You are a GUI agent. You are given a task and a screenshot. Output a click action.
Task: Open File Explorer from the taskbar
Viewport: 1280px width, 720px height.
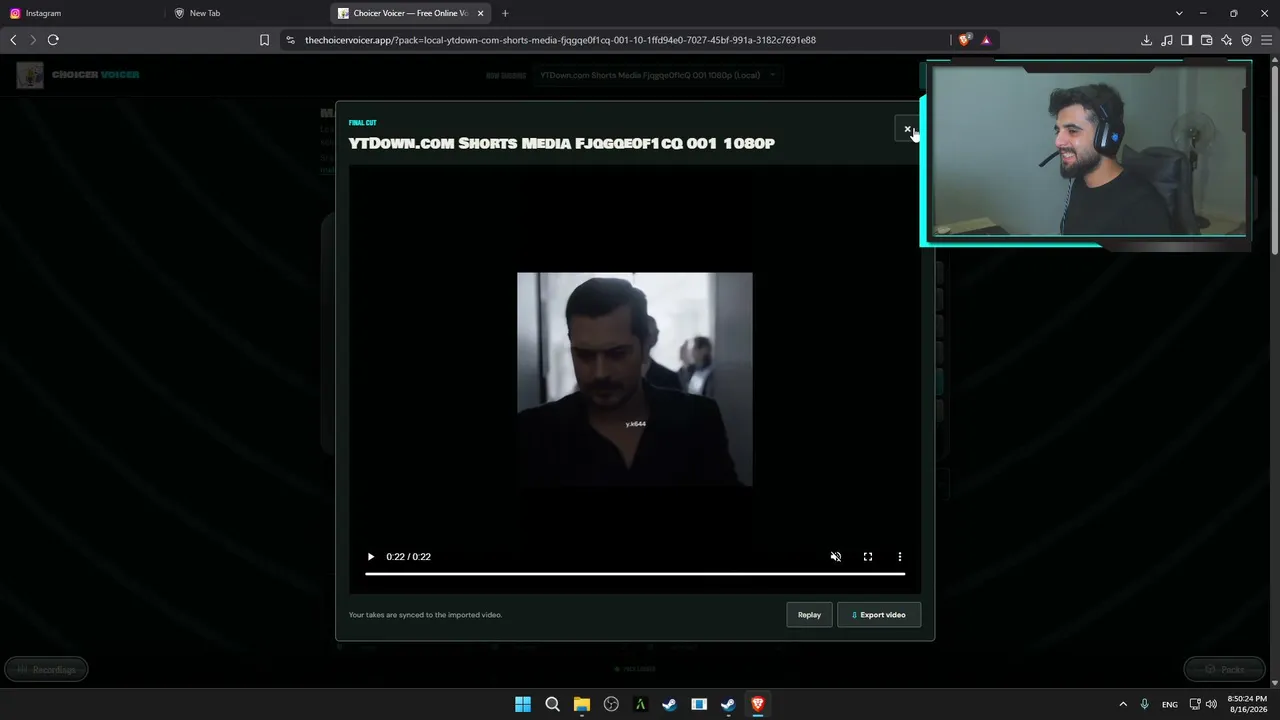(582, 704)
